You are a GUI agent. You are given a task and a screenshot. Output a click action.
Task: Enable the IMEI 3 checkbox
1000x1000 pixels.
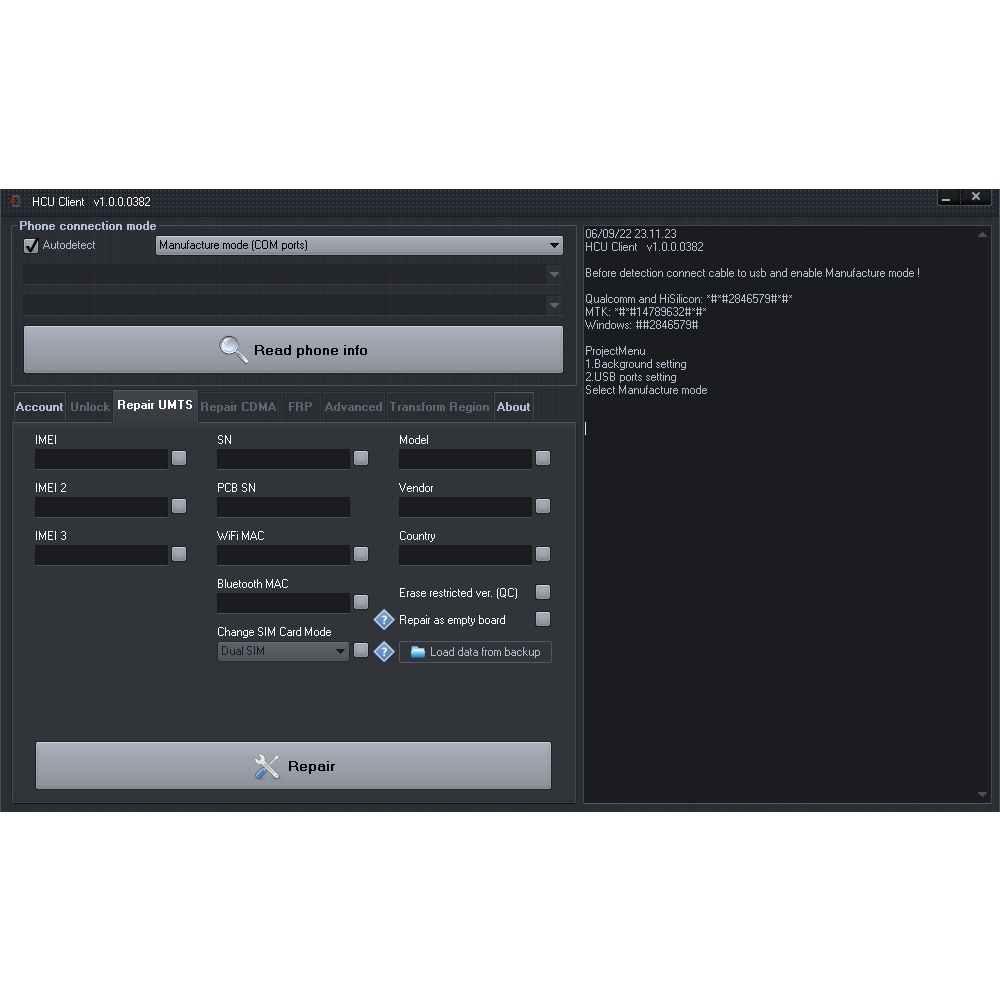coord(179,554)
